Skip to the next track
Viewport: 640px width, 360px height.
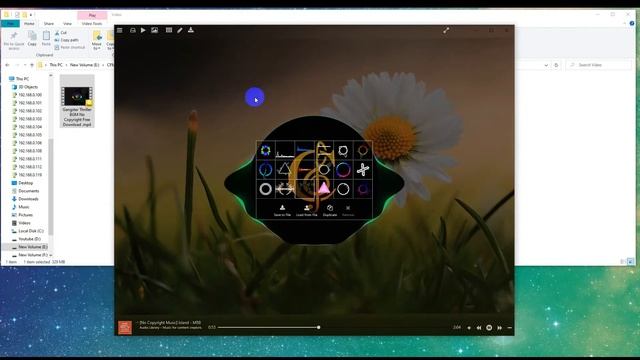[500, 328]
